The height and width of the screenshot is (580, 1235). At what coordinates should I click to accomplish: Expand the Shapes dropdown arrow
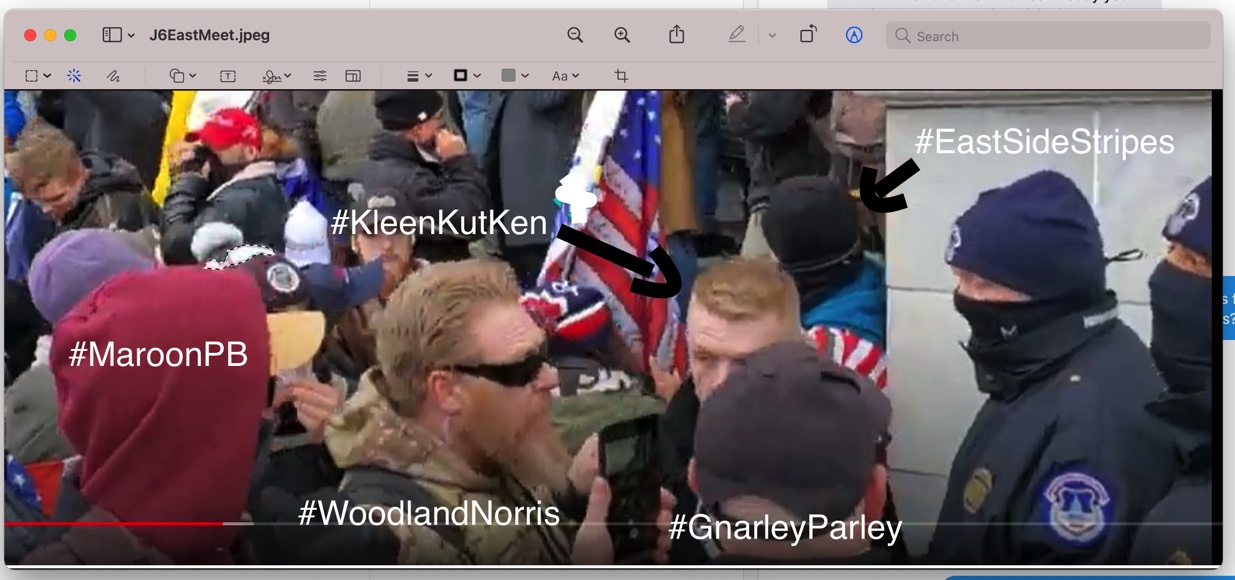point(192,76)
